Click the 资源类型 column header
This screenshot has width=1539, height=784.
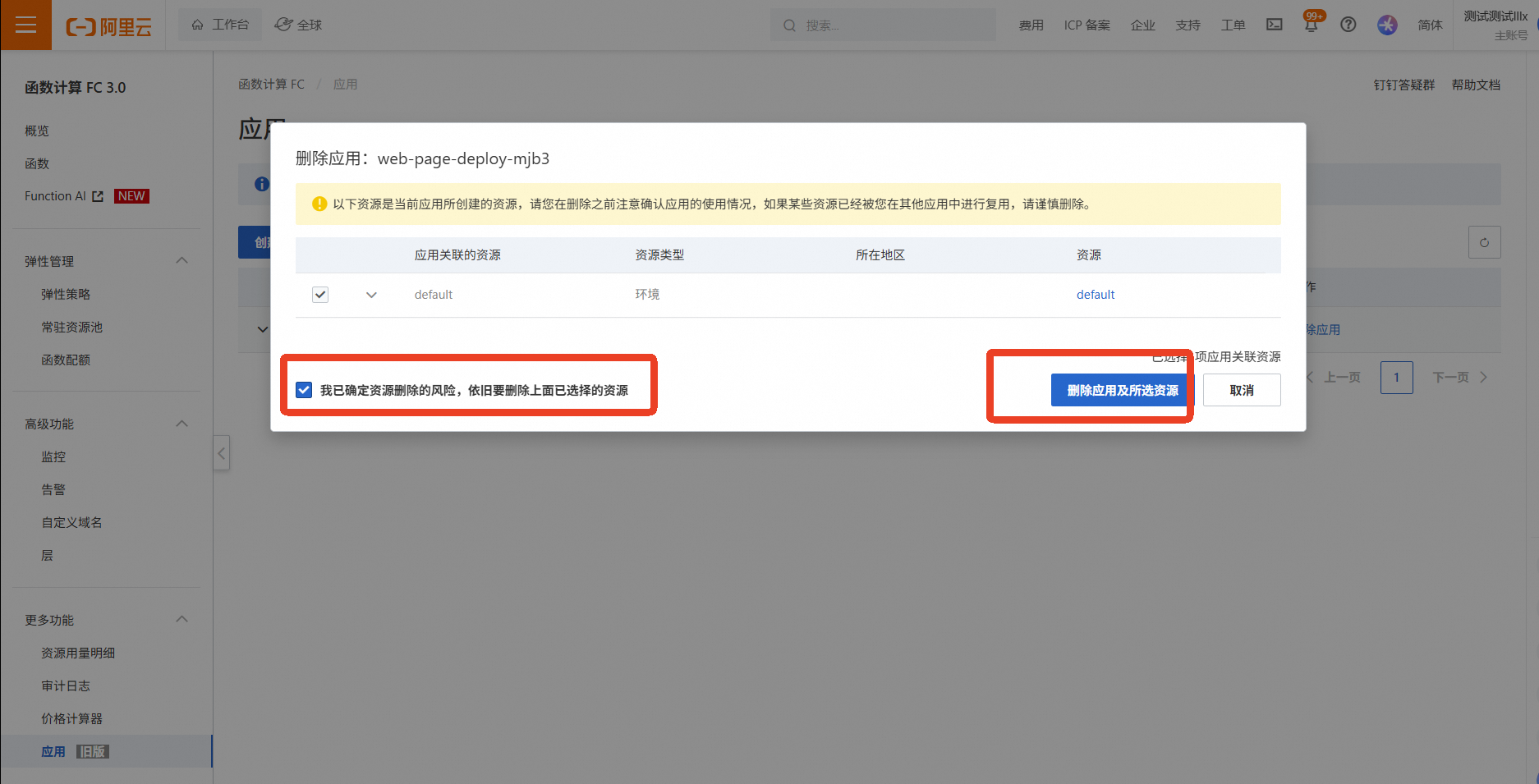coord(659,254)
